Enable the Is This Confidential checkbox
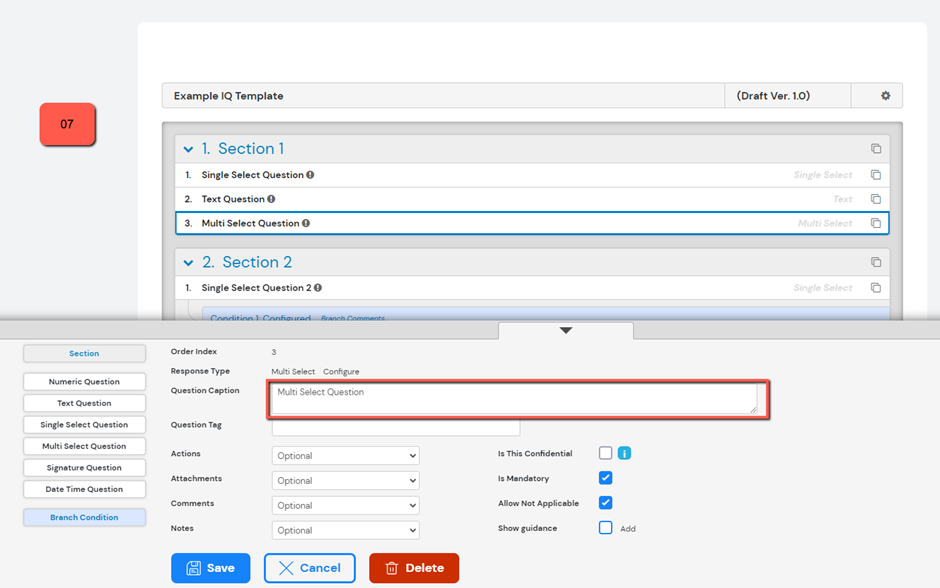 605,453
